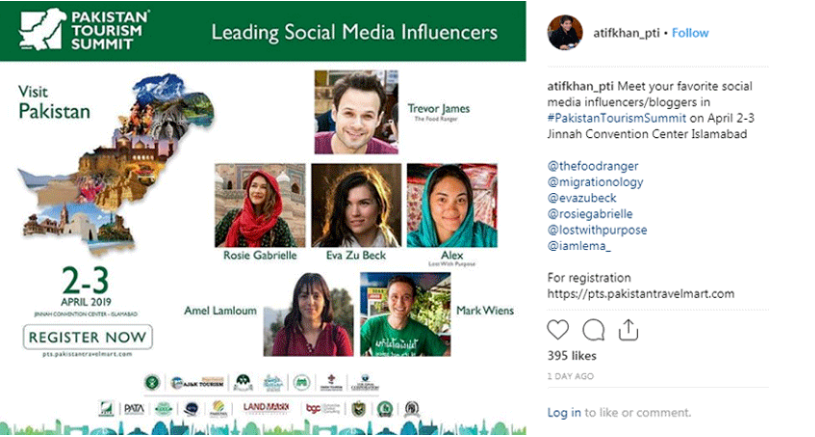
Task: Click the Trevor James name label
Action: [x=438, y=109]
